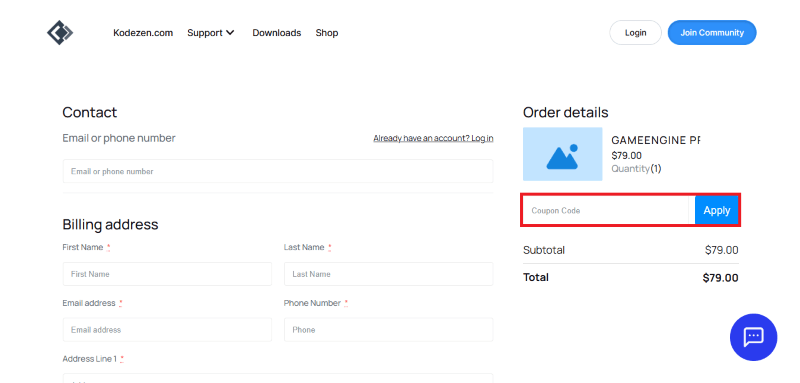Go to Kodezen.com nav link
The image size is (800, 383).
[x=143, y=33]
